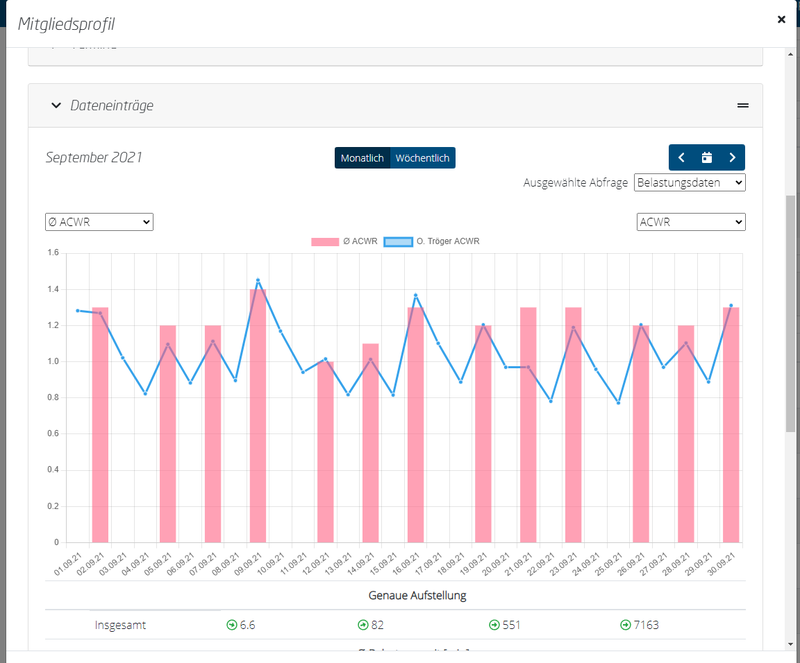The image size is (800, 663).
Task: Click the 1.0 y-axis label
Action: tap(53, 361)
